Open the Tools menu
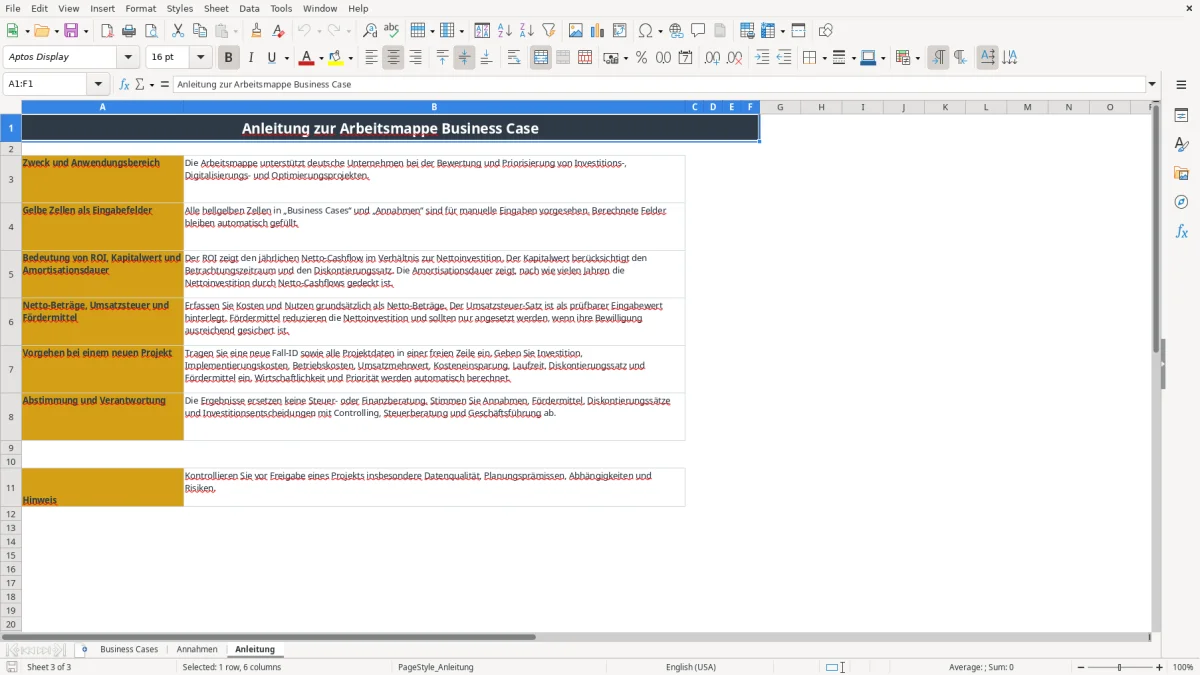Image resolution: width=1200 pixels, height=675 pixels. pos(281,8)
